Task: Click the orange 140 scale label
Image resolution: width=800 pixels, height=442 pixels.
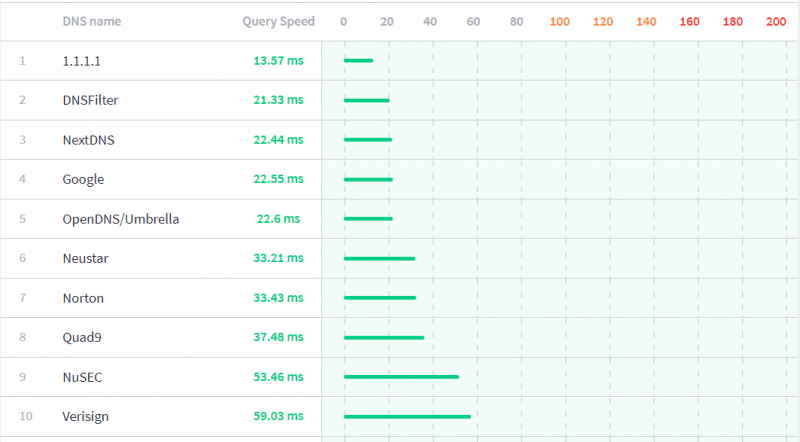Action: [646, 22]
